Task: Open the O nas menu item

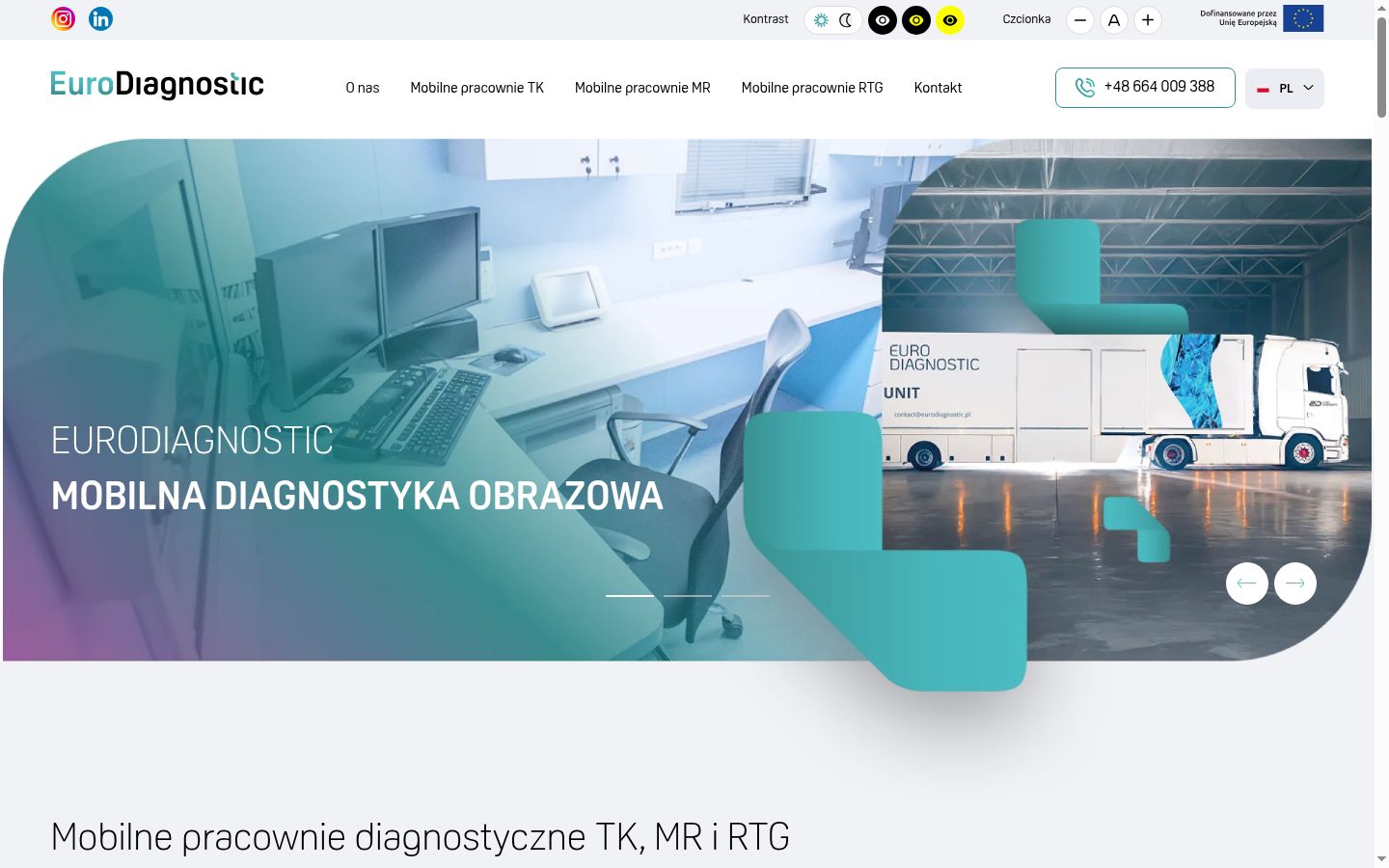Action: click(x=363, y=88)
